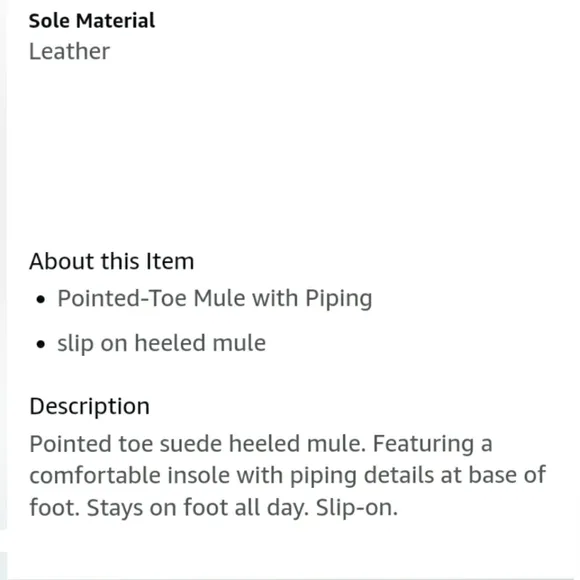Image resolution: width=580 pixels, height=580 pixels.
Task: Select the Leather value text
Action: tap(70, 51)
